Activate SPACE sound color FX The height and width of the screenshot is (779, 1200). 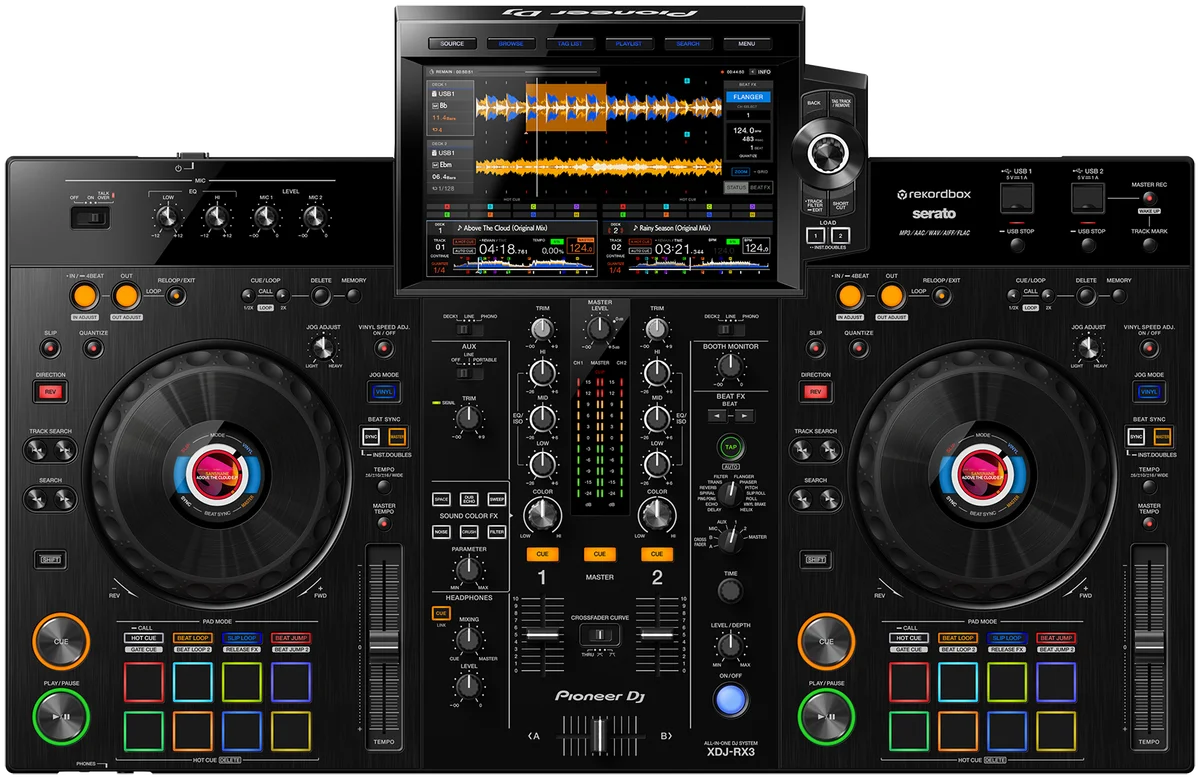(x=441, y=498)
